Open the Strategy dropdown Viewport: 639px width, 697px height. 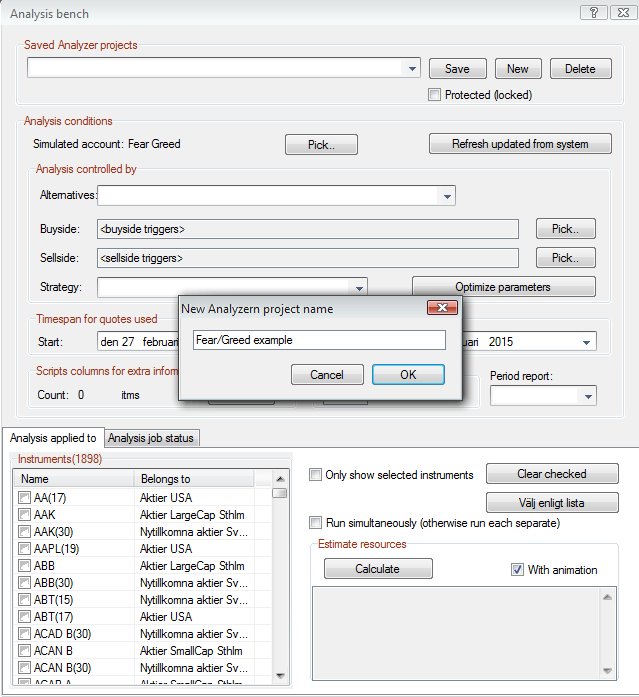point(359,288)
